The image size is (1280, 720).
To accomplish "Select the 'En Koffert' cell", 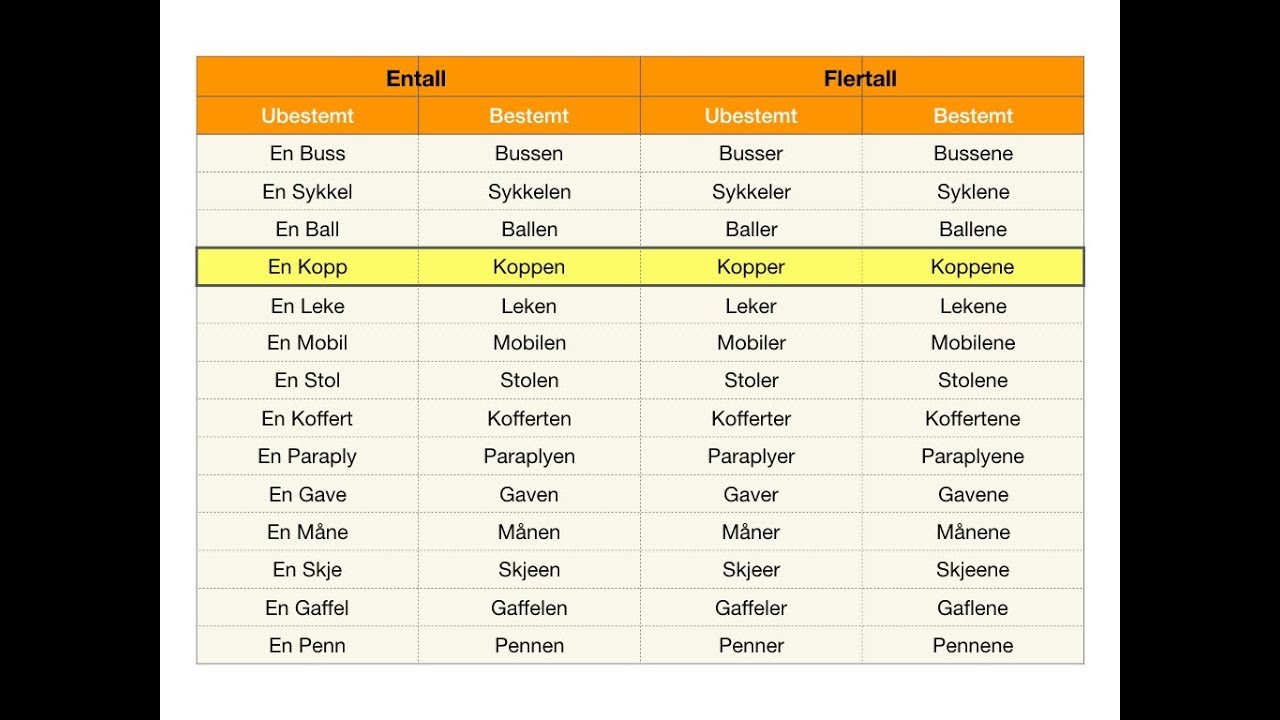I will 308,419.
